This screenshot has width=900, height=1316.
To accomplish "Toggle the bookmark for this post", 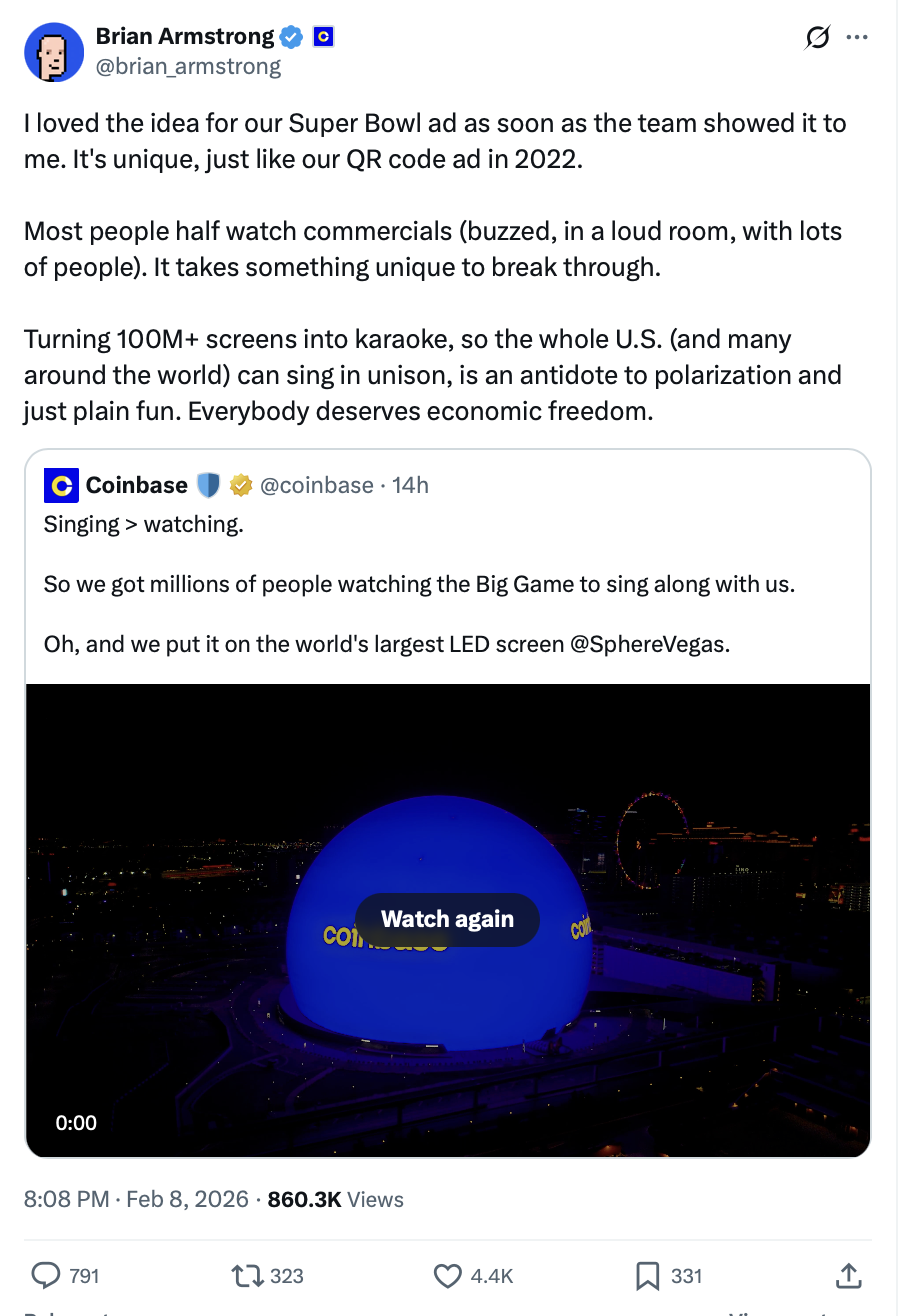I will click(x=647, y=1275).
